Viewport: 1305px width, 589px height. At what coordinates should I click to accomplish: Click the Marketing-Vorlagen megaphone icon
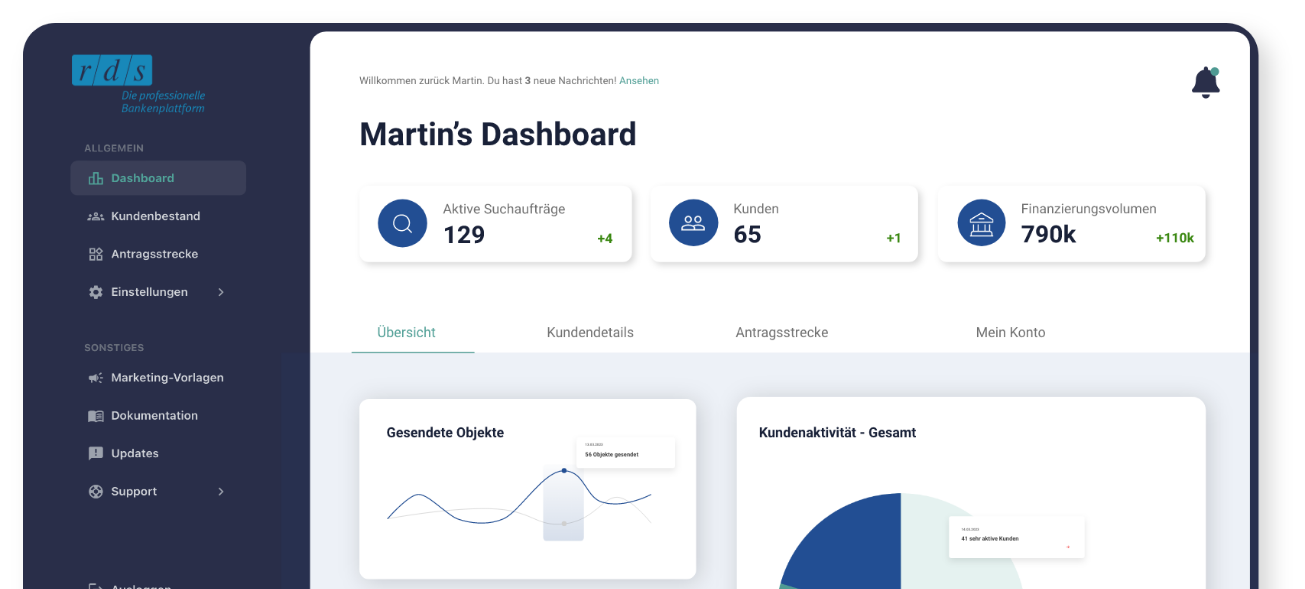coord(96,378)
